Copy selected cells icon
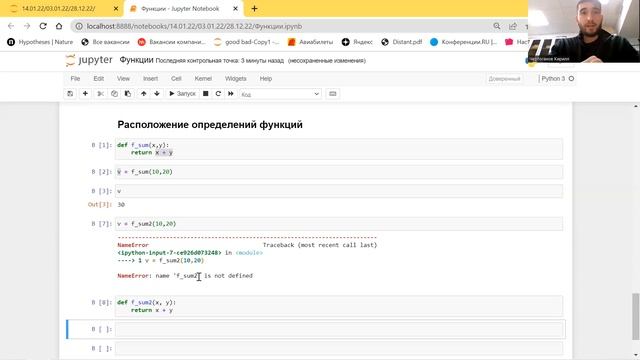This screenshot has height=360, width=640. point(114,94)
